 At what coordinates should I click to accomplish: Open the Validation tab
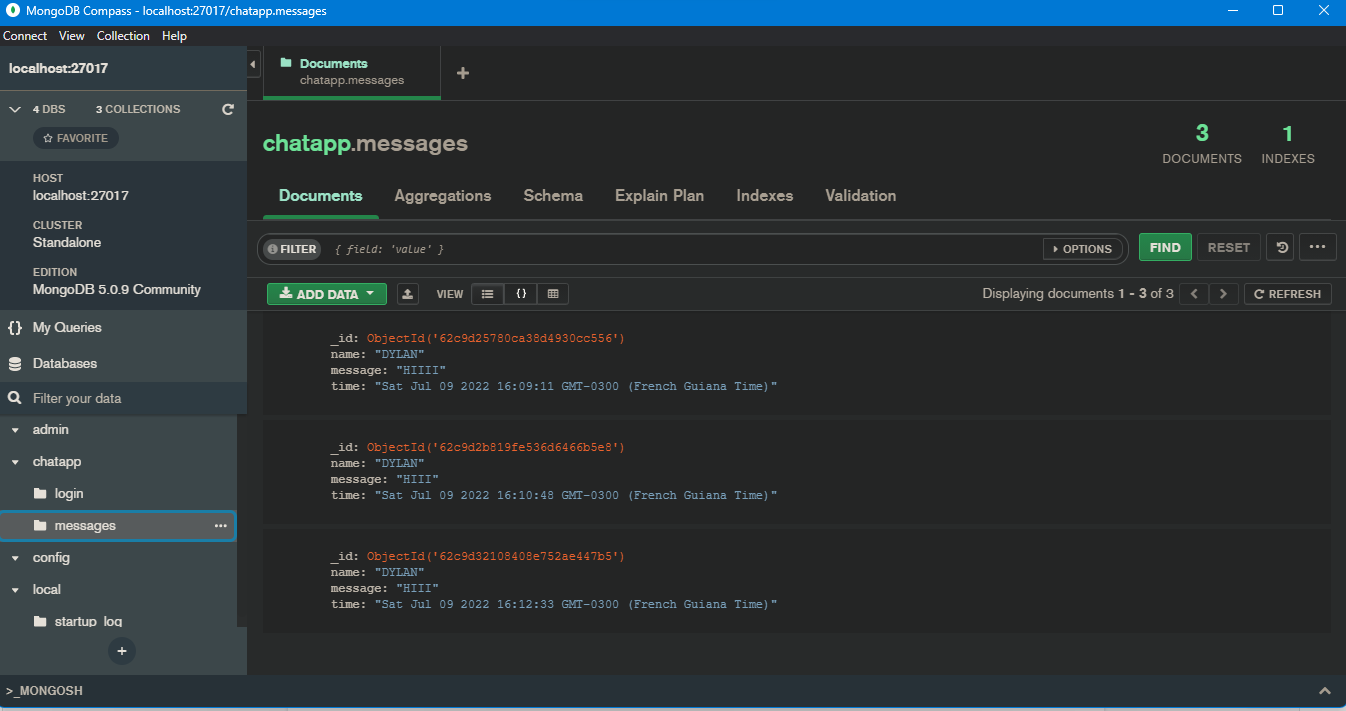pos(861,196)
